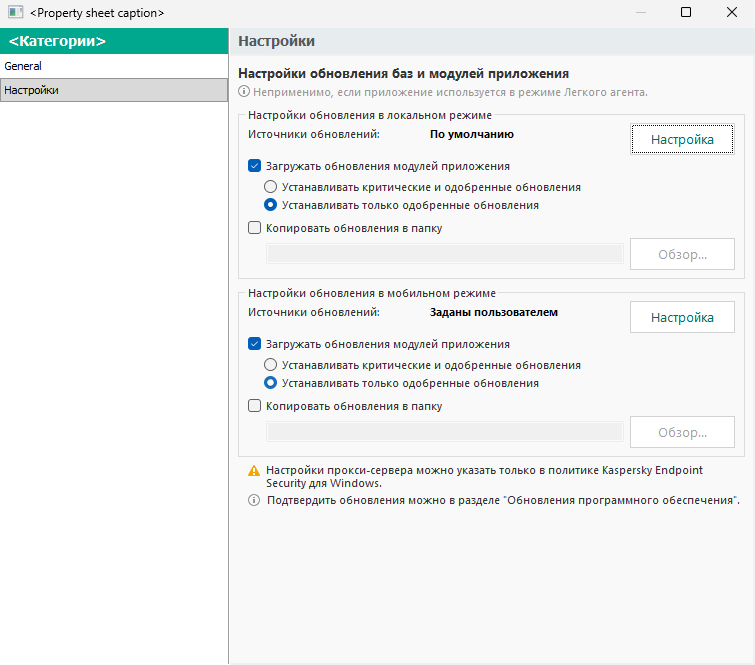Click the proxy server settings warning text
This screenshot has height=665, width=755.
(x=484, y=477)
